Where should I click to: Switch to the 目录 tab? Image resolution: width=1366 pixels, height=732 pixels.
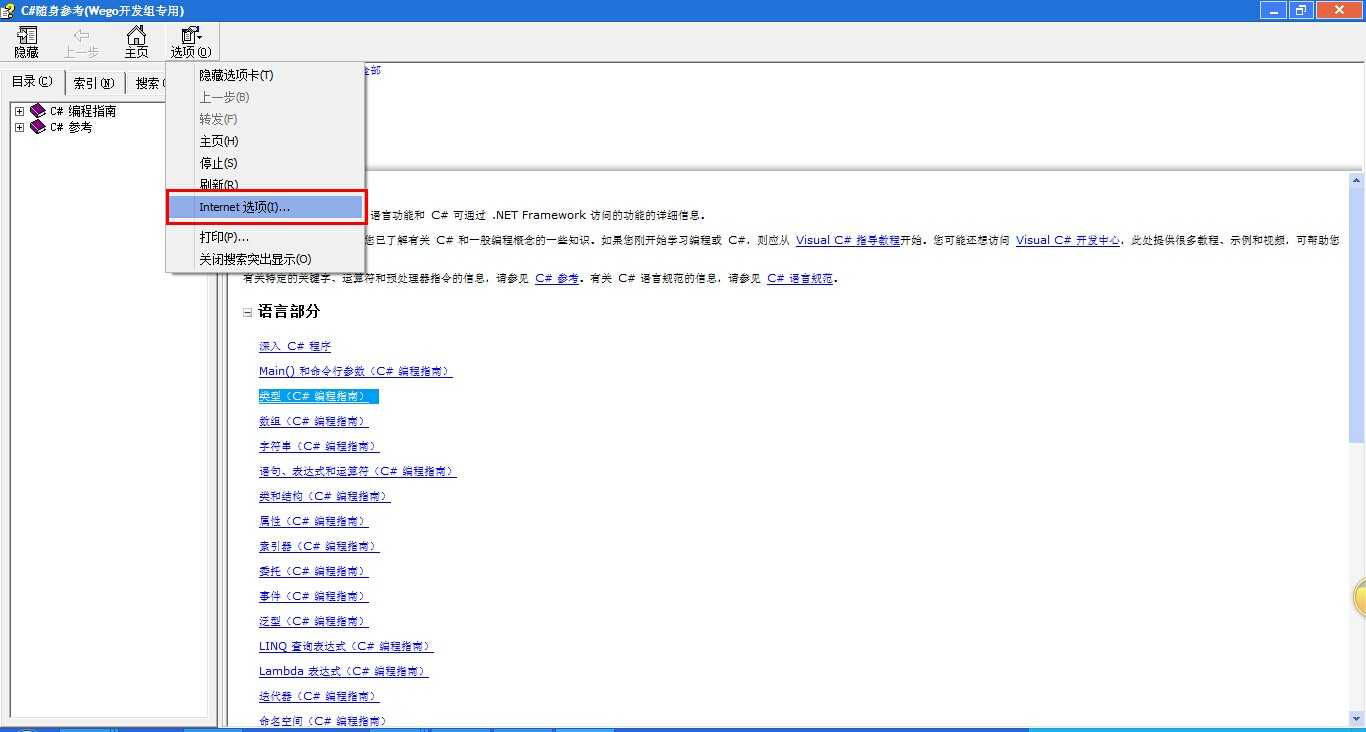coord(32,82)
